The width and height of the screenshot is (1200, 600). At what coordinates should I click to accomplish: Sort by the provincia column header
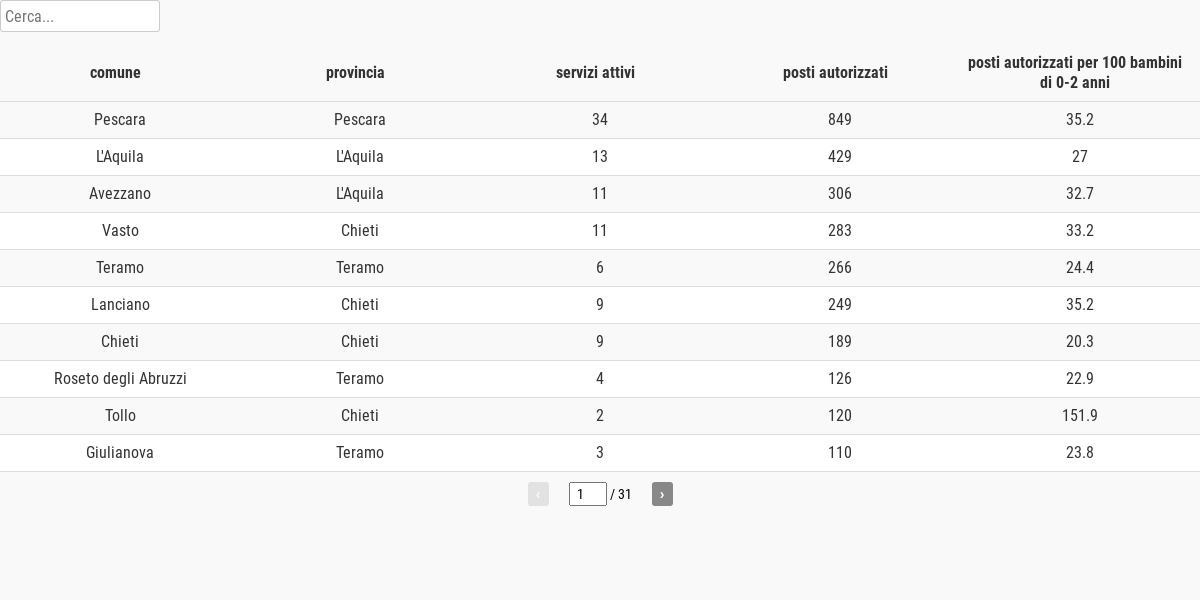click(355, 72)
